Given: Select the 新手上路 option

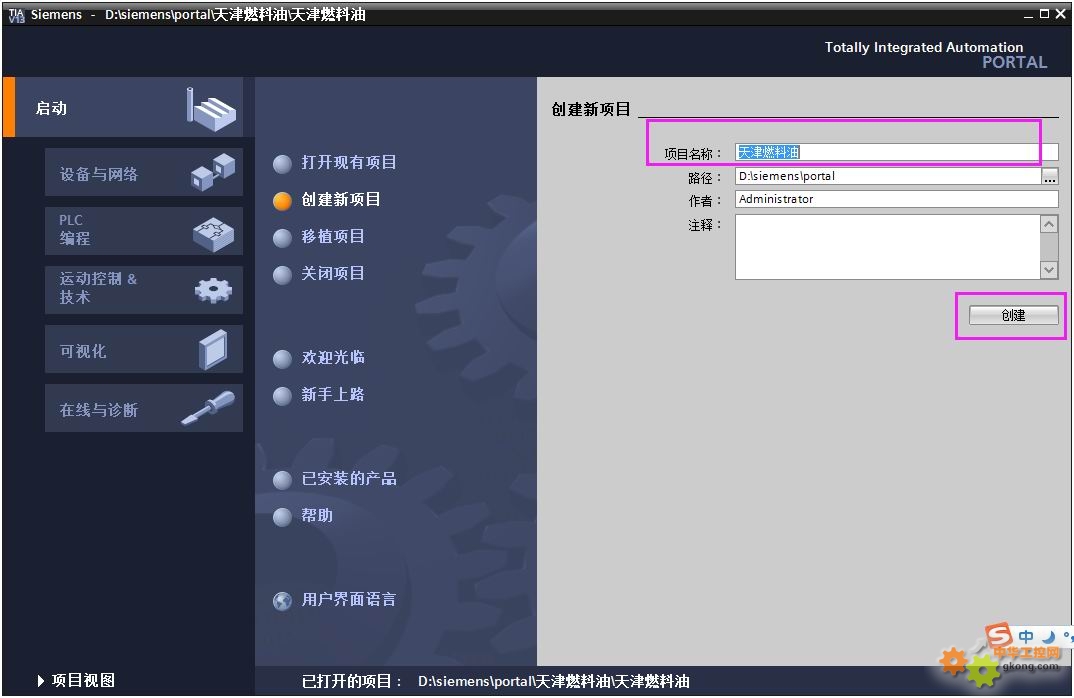Looking at the screenshot, I should click(319, 395).
